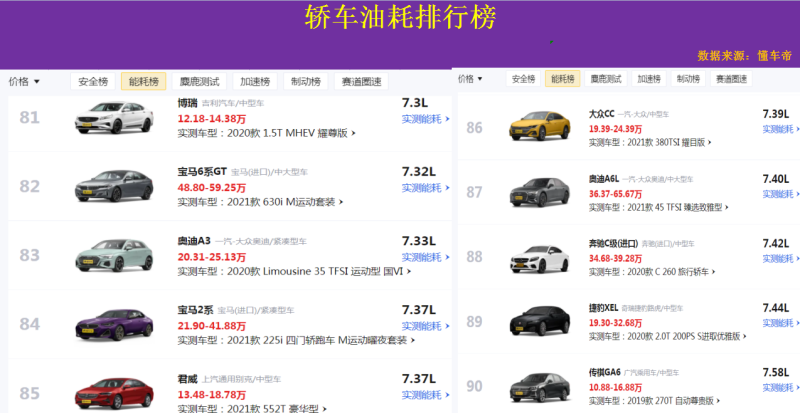The width and height of the screenshot is (800, 413).
Task: Open 赛道圈速 tab in left panel
Action: point(361,82)
